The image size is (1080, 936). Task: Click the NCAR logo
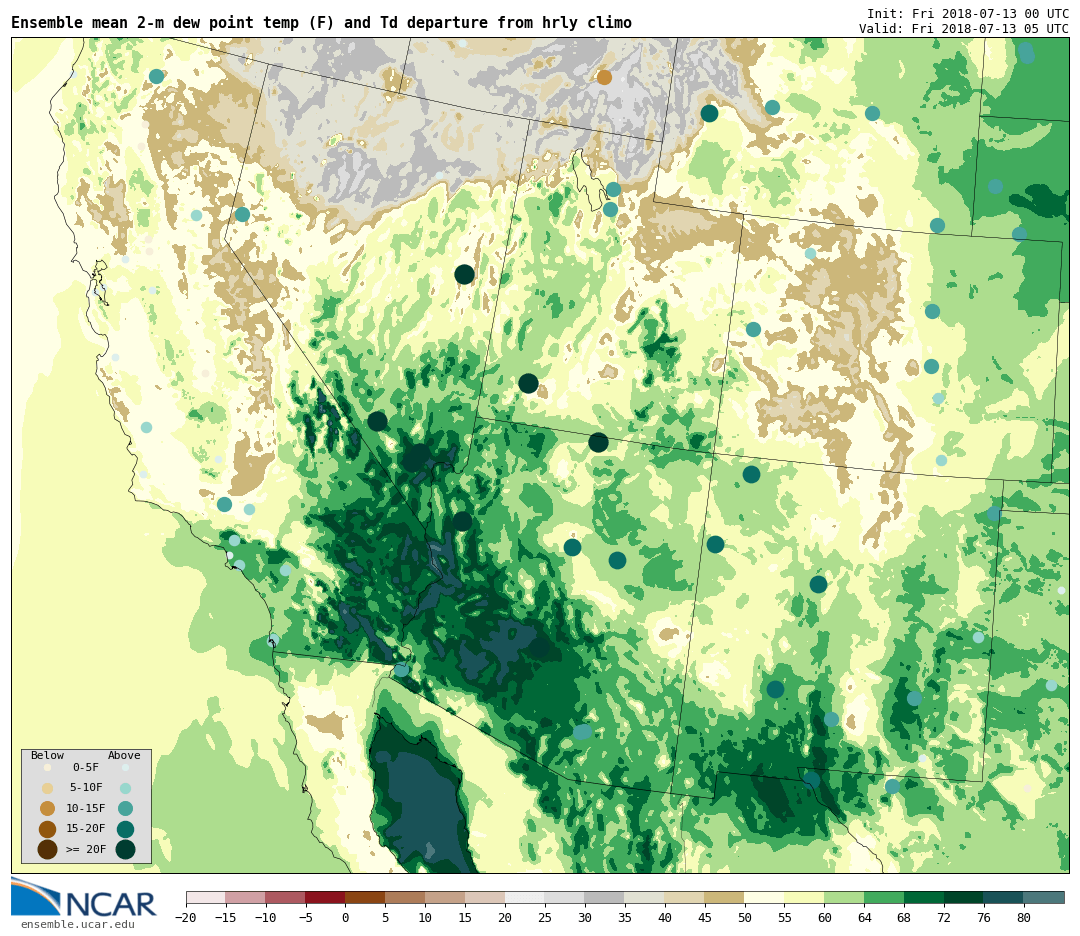pyautogui.click(x=83, y=897)
